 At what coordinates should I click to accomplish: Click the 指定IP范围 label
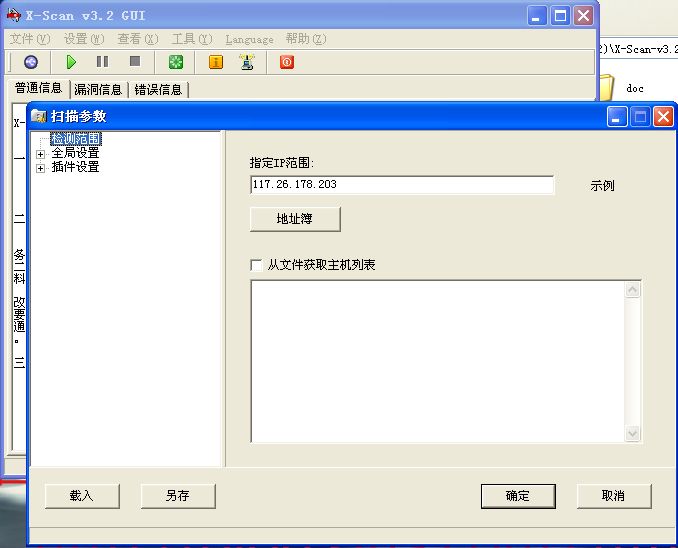click(x=281, y=163)
